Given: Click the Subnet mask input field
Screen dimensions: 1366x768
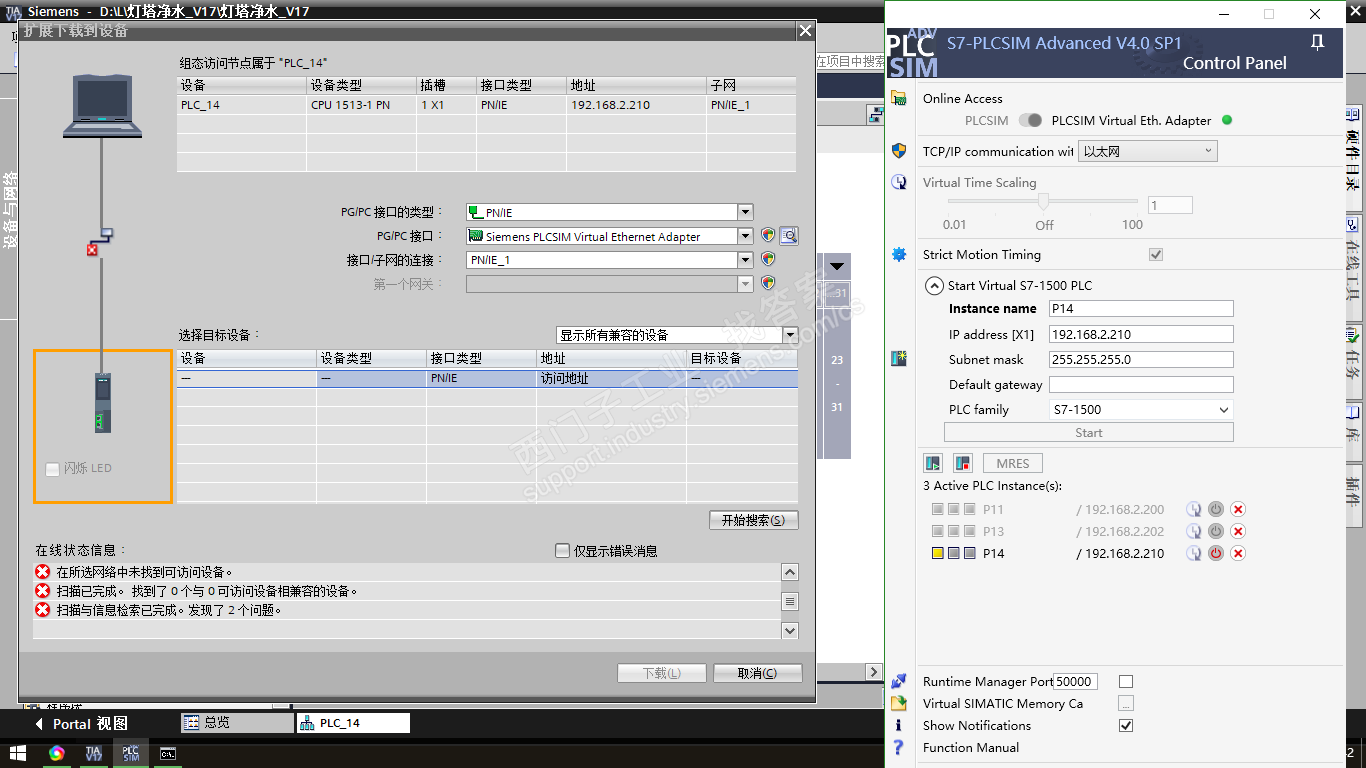Looking at the screenshot, I should [1141, 359].
